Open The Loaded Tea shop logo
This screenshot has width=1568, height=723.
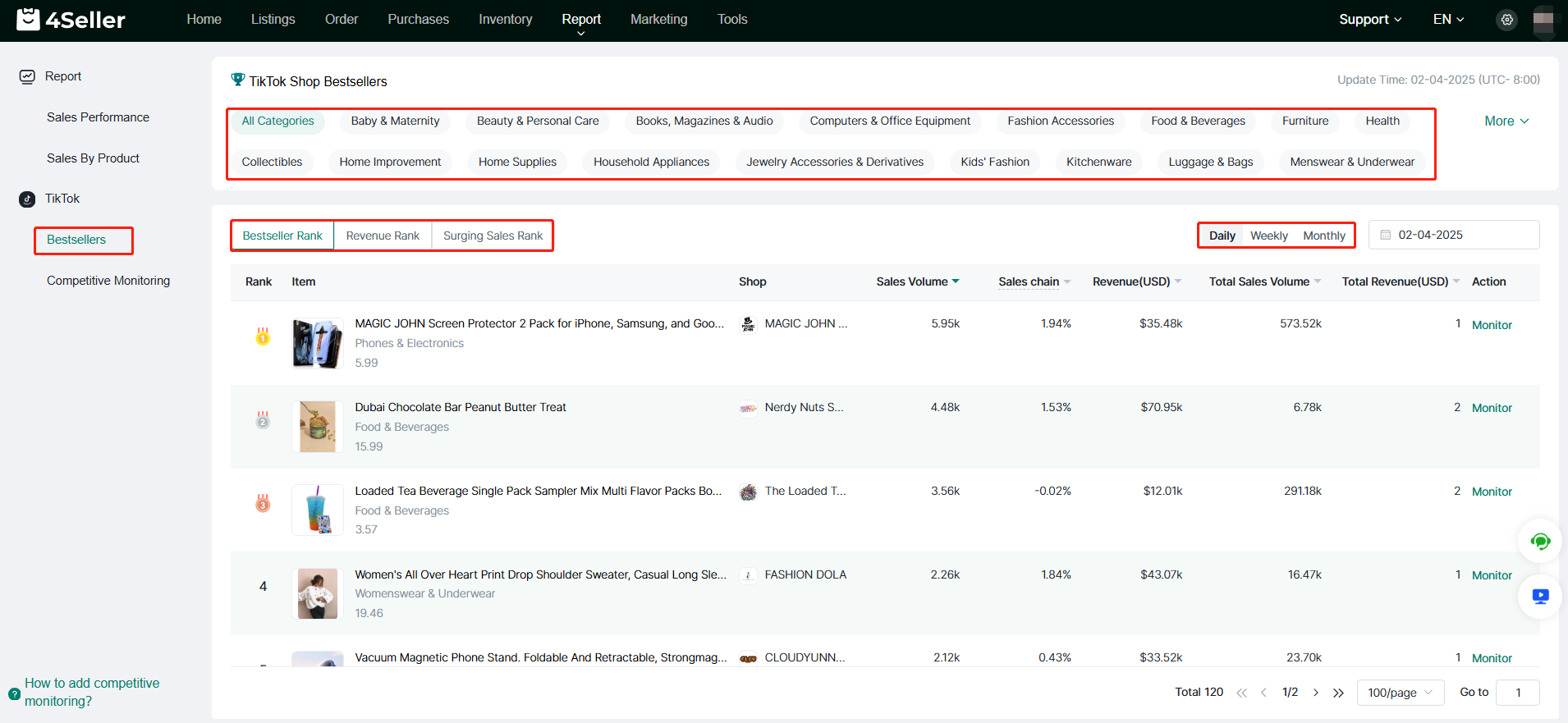[x=748, y=492]
